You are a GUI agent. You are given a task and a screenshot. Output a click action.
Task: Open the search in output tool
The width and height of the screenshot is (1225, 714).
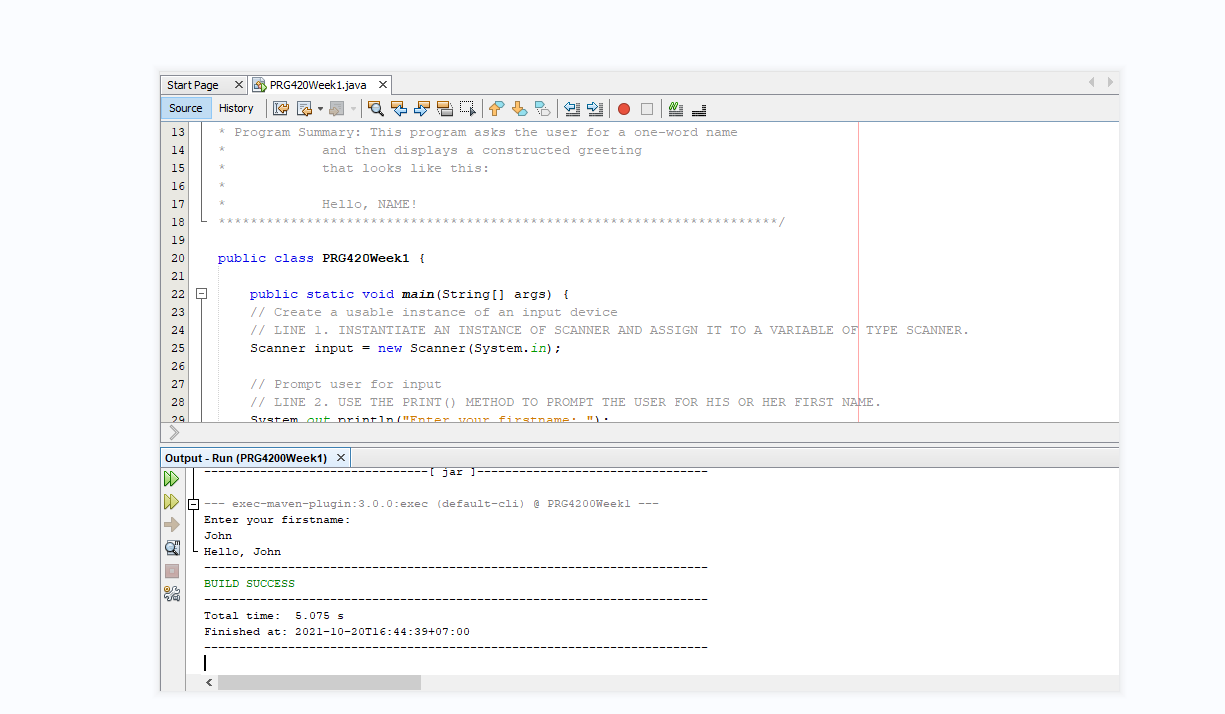click(172, 547)
